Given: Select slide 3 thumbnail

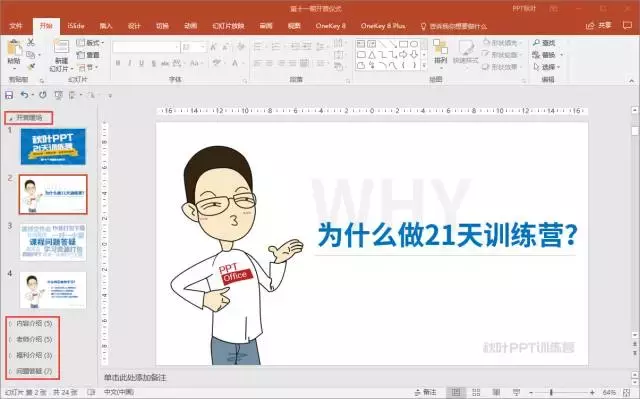Looking at the screenshot, I should click(53, 242).
